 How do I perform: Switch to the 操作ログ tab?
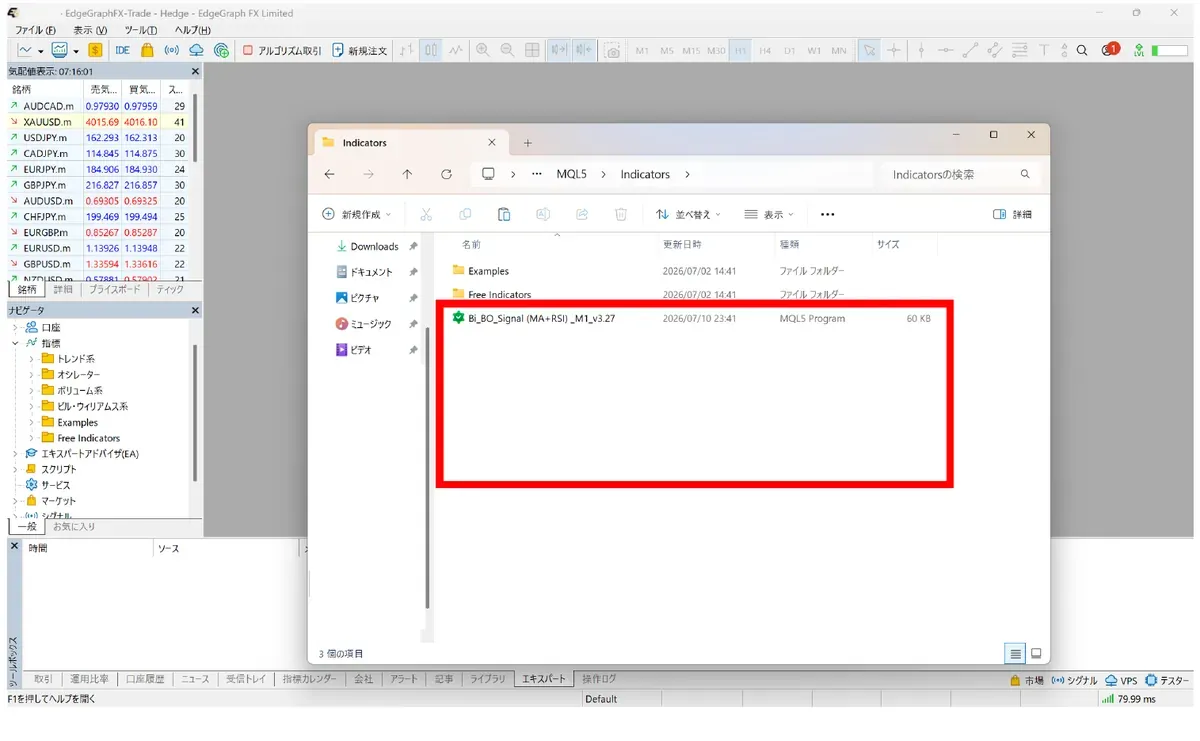[600, 679]
